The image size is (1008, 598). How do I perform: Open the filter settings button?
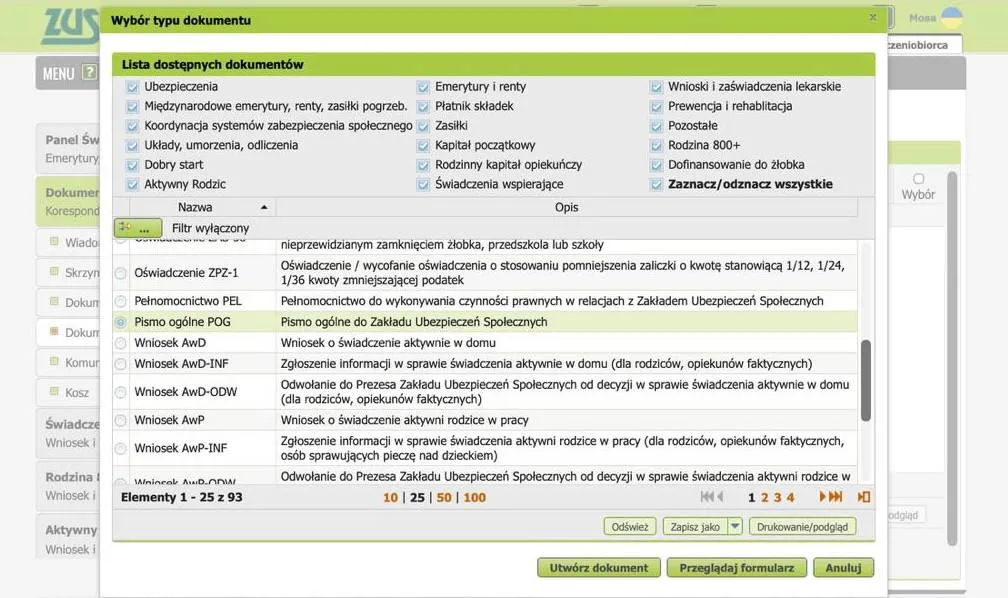[x=138, y=228]
